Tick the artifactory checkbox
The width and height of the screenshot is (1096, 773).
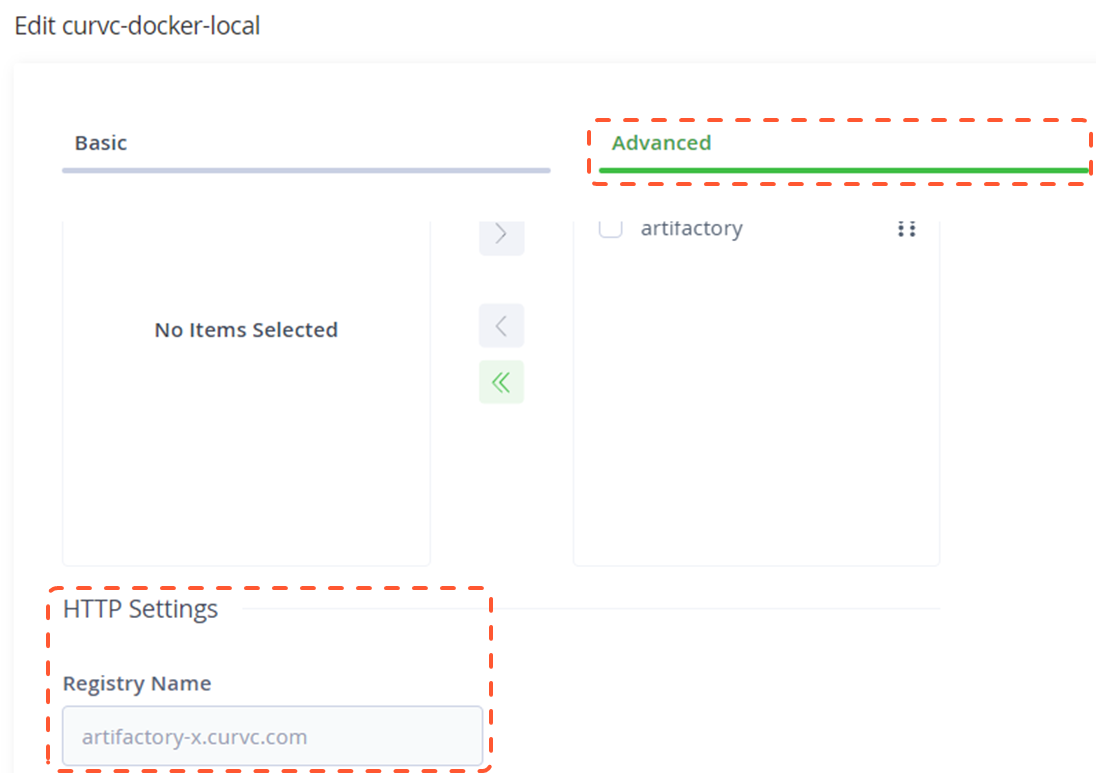(610, 228)
